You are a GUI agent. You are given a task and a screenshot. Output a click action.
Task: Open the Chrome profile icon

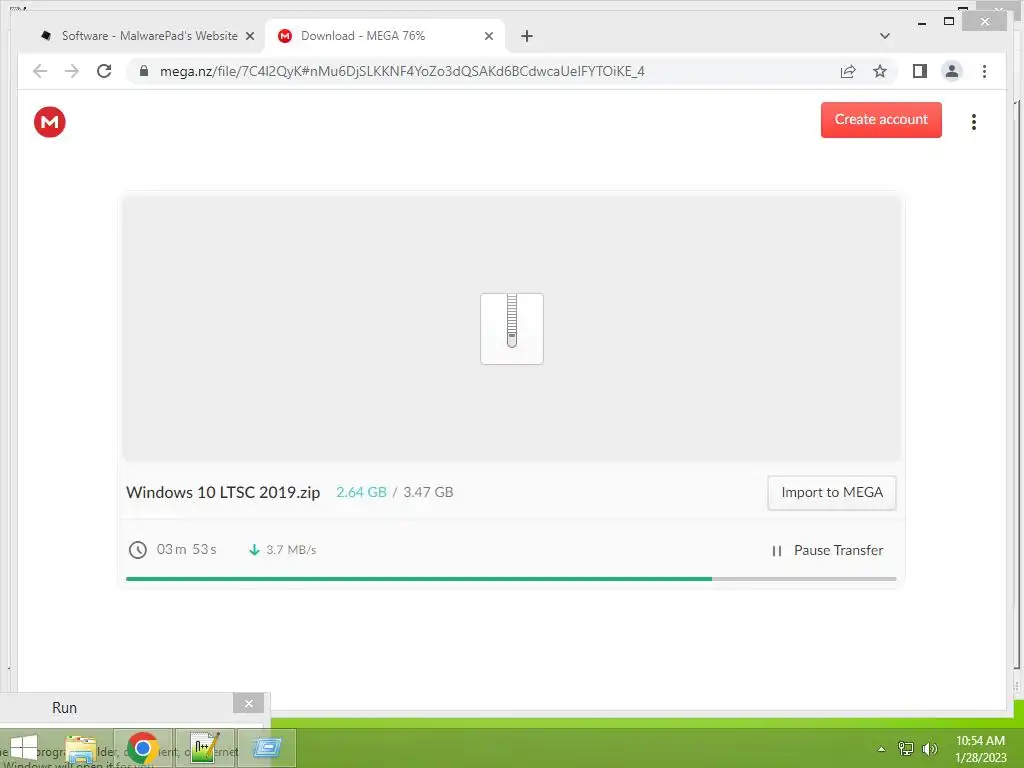[x=952, y=71]
